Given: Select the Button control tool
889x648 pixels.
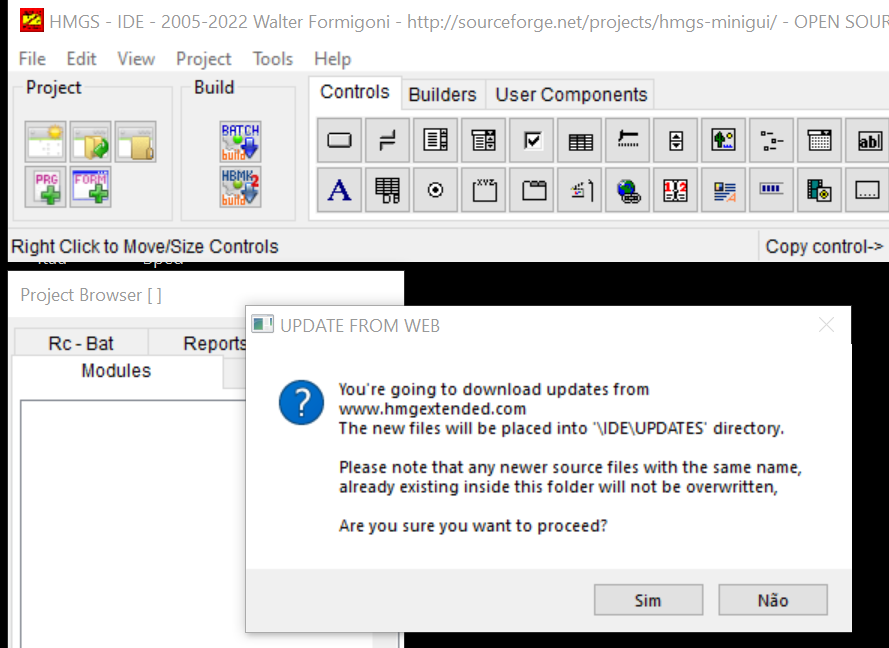Looking at the screenshot, I should click(339, 140).
